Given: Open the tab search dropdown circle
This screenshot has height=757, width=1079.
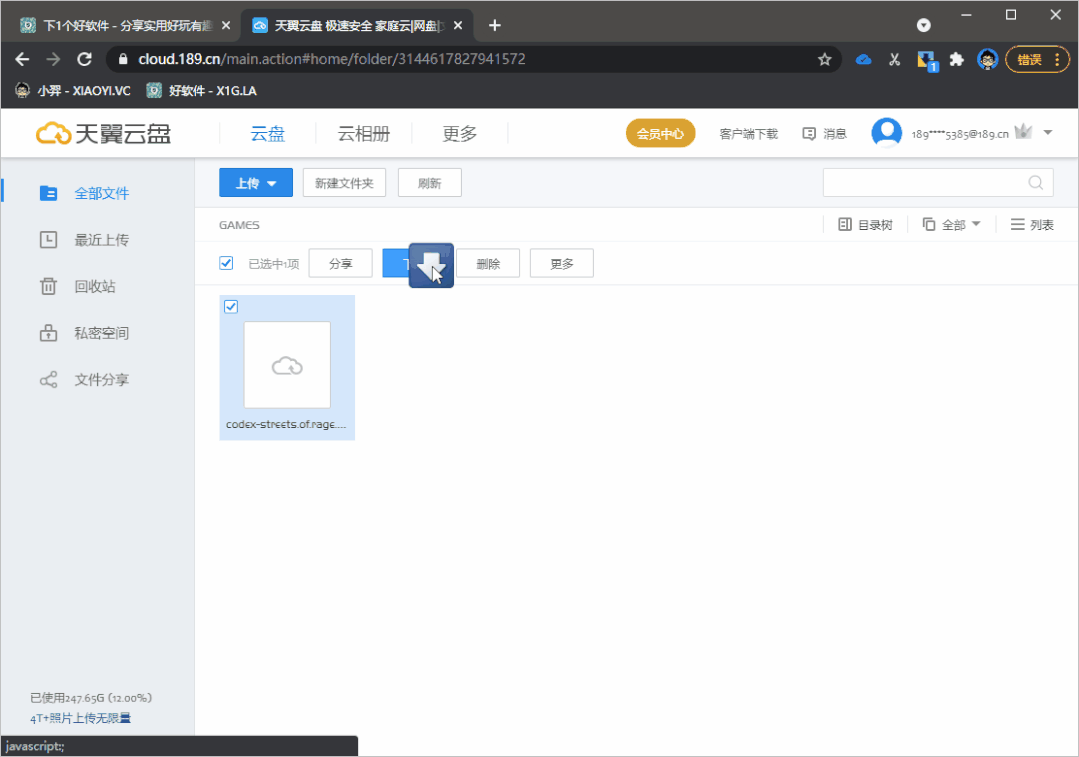Looking at the screenshot, I should (x=923, y=25).
